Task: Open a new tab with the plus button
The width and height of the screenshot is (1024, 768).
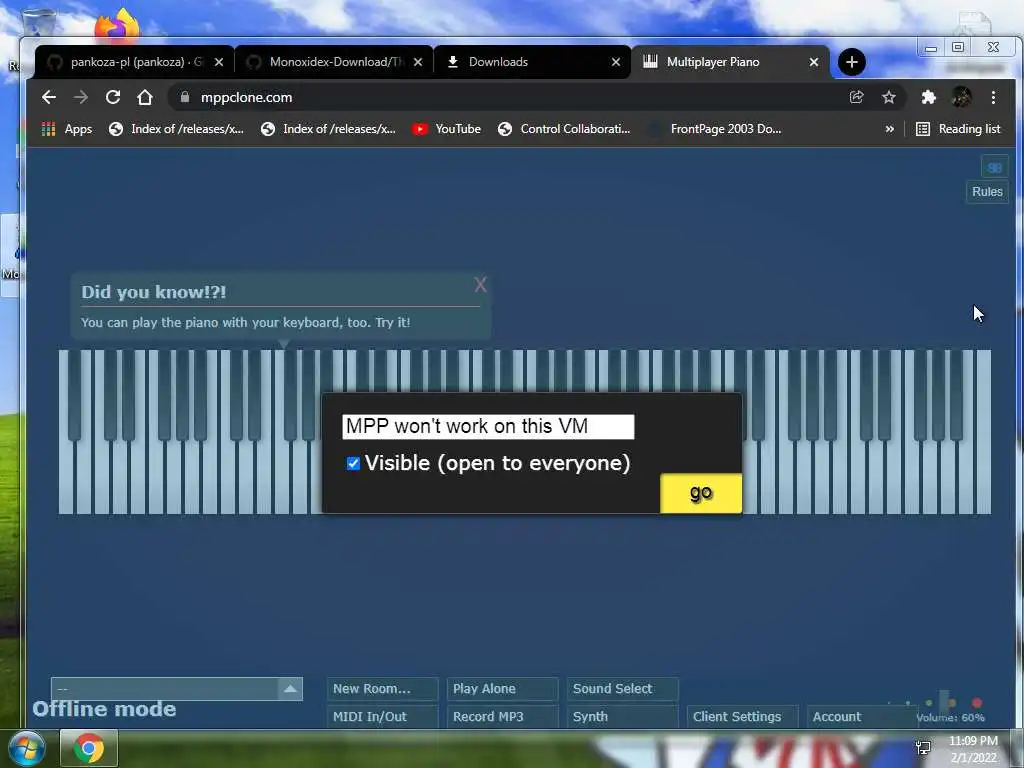Action: pos(852,62)
